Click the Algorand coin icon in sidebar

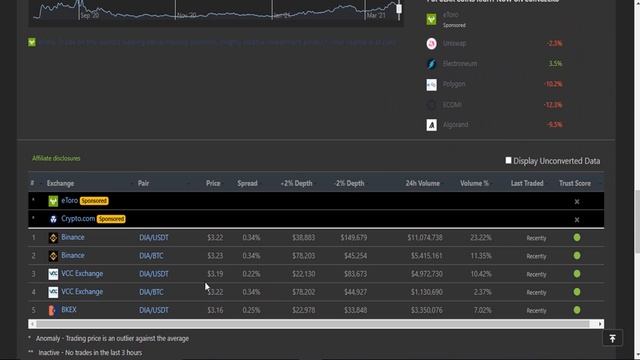[x=431, y=125]
